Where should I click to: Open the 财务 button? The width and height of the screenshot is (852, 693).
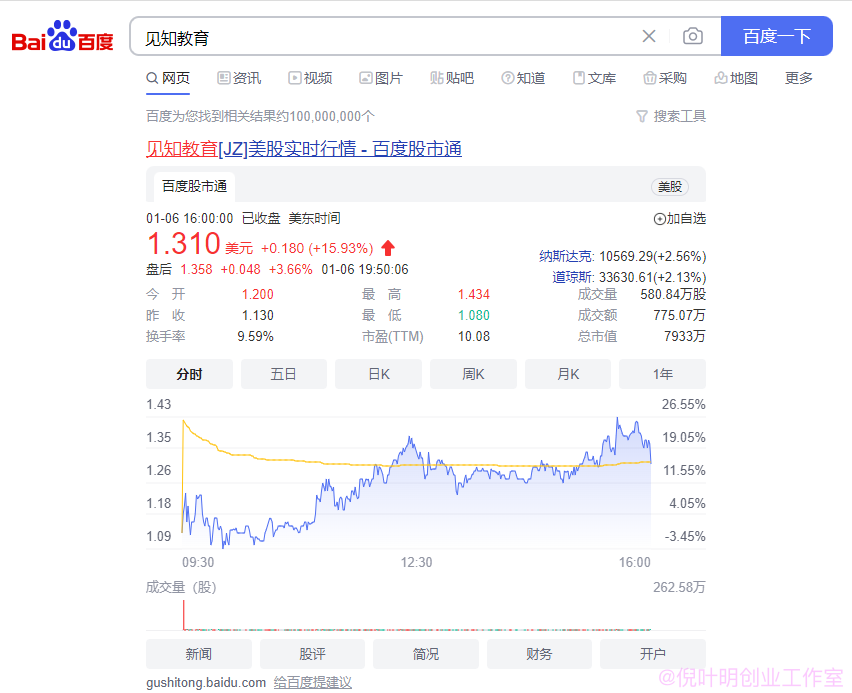pos(539,654)
